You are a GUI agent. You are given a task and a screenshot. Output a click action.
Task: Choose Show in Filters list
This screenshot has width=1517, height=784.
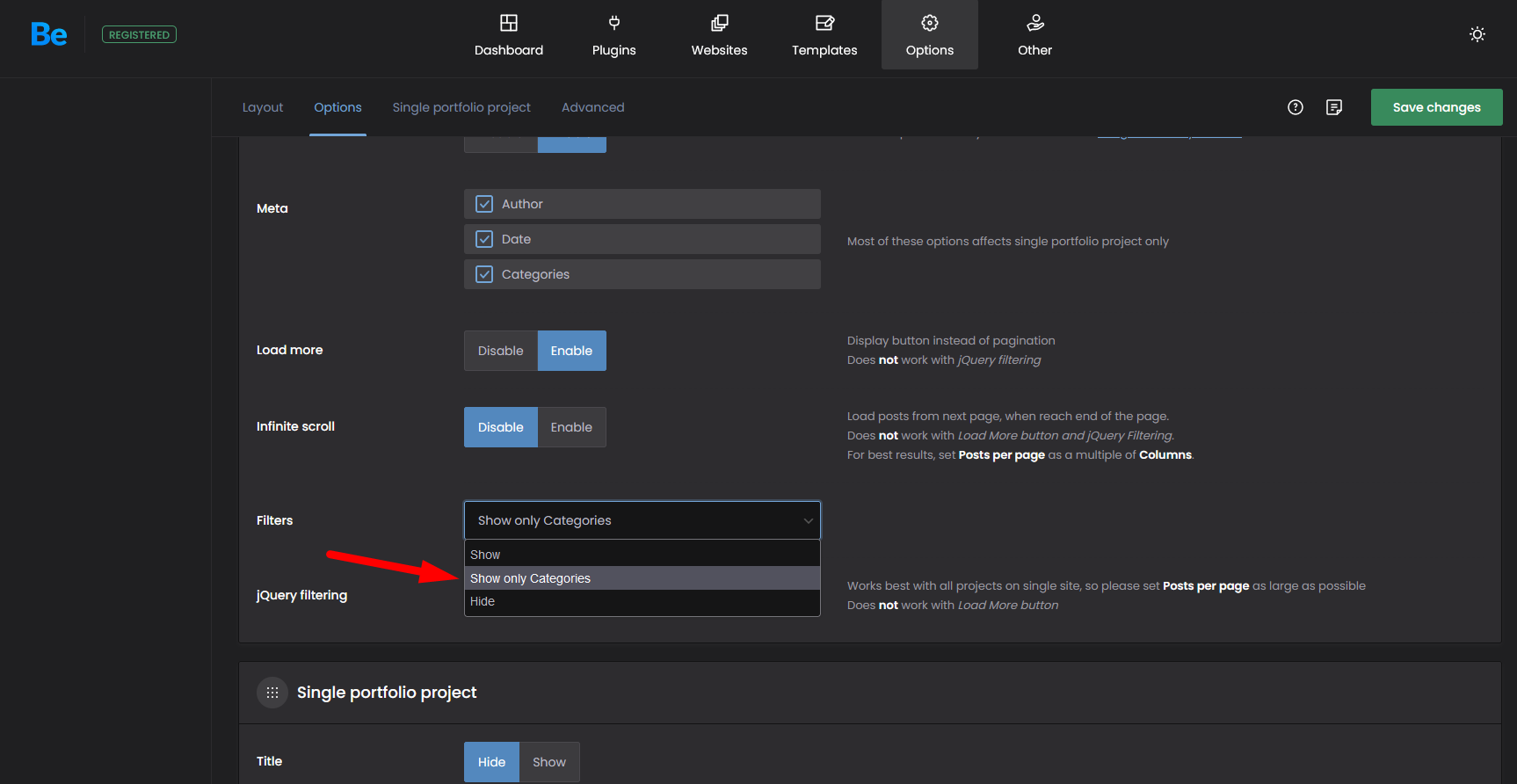[x=642, y=555]
